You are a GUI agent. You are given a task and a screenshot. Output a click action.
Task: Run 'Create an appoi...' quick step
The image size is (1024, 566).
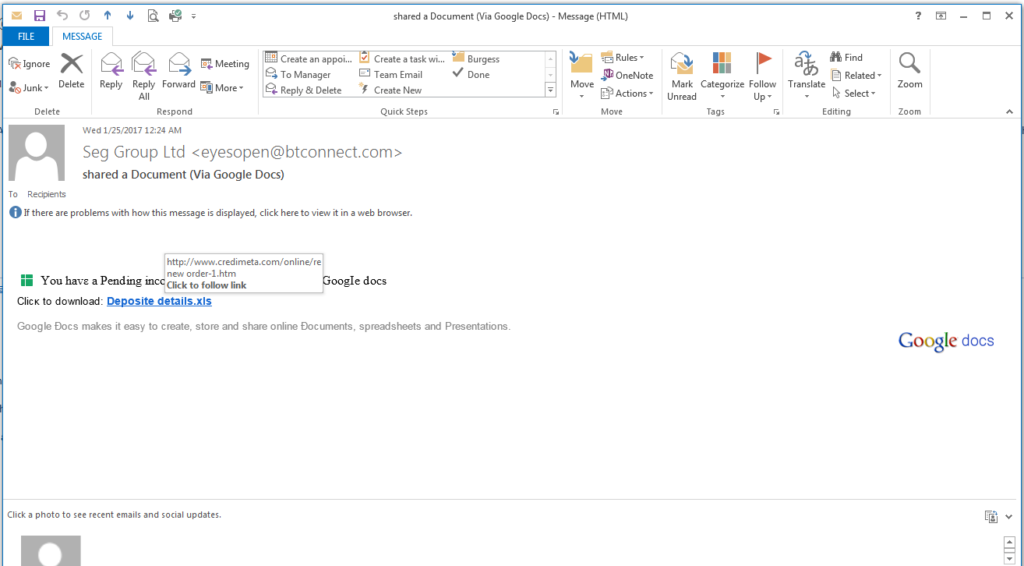point(309,59)
